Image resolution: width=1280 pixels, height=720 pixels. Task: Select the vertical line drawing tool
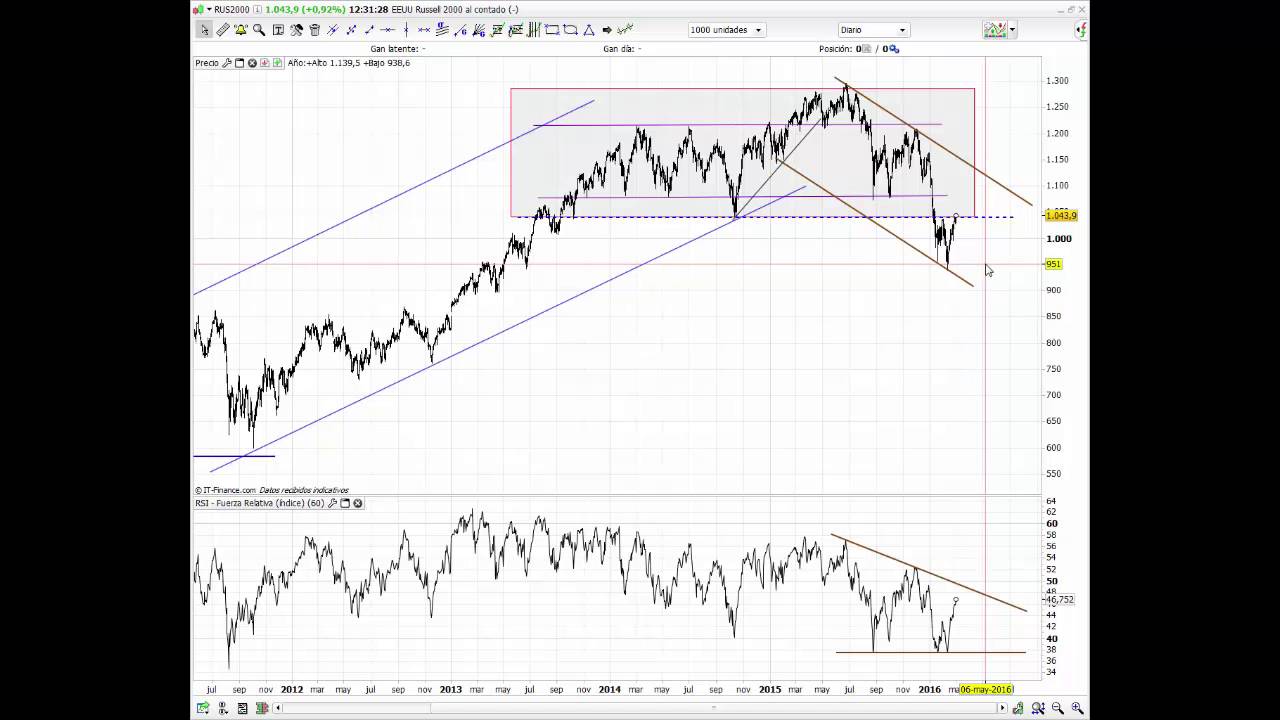click(x=406, y=30)
